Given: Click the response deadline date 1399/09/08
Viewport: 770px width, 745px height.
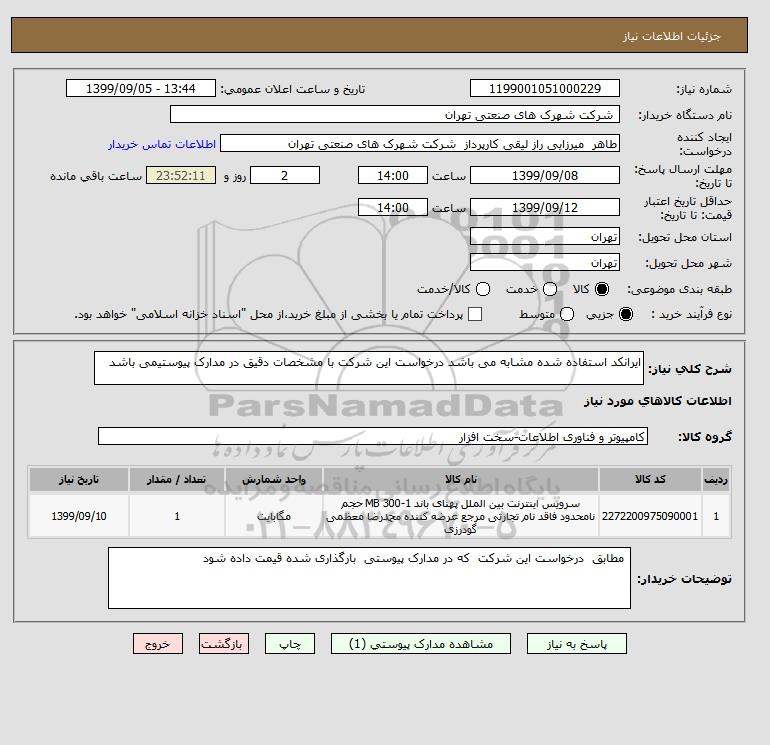Looking at the screenshot, I should [545, 175].
